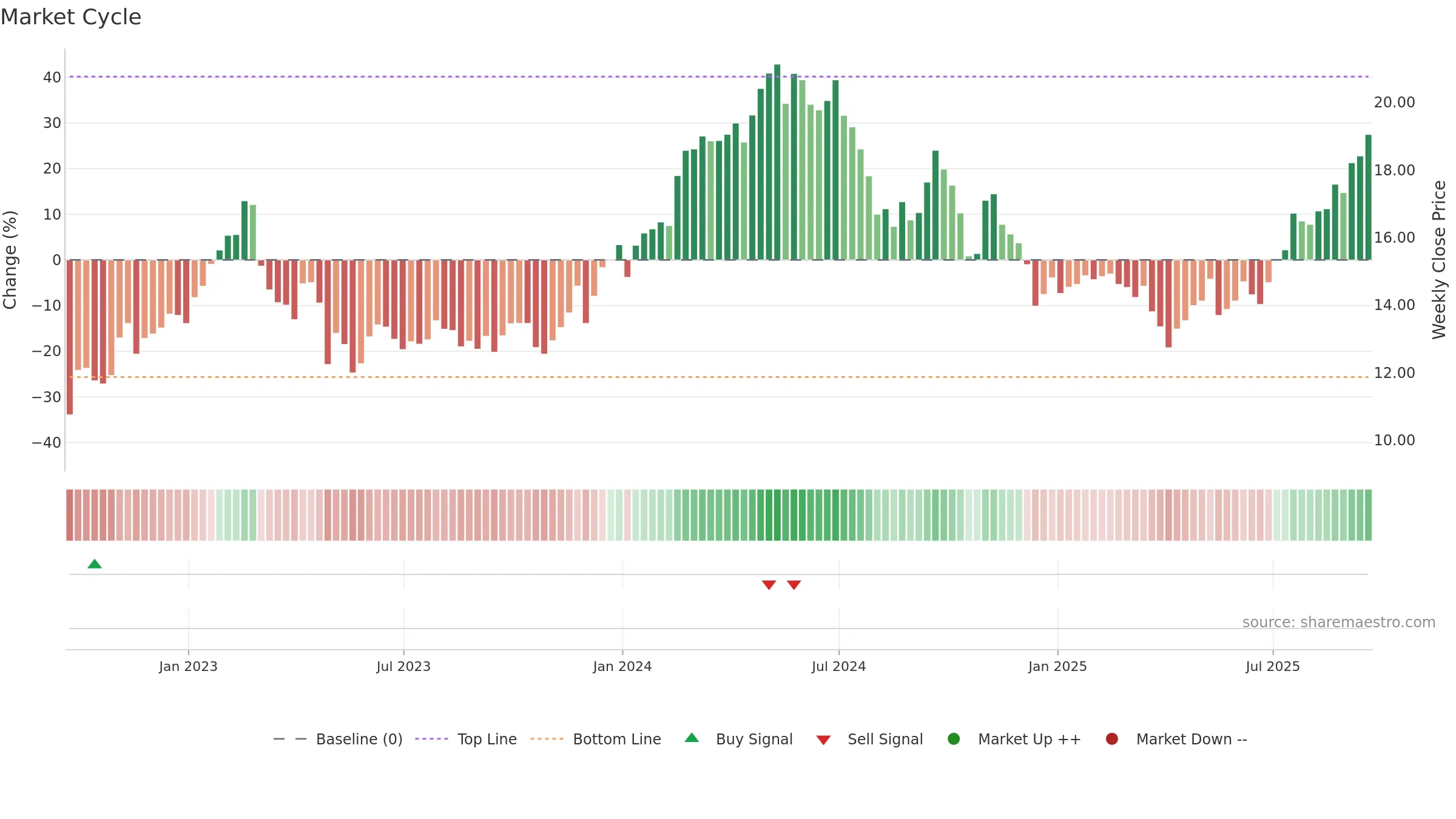The height and width of the screenshot is (819, 1456).
Task: Click the −40 tick on left axis
Action: (47, 443)
